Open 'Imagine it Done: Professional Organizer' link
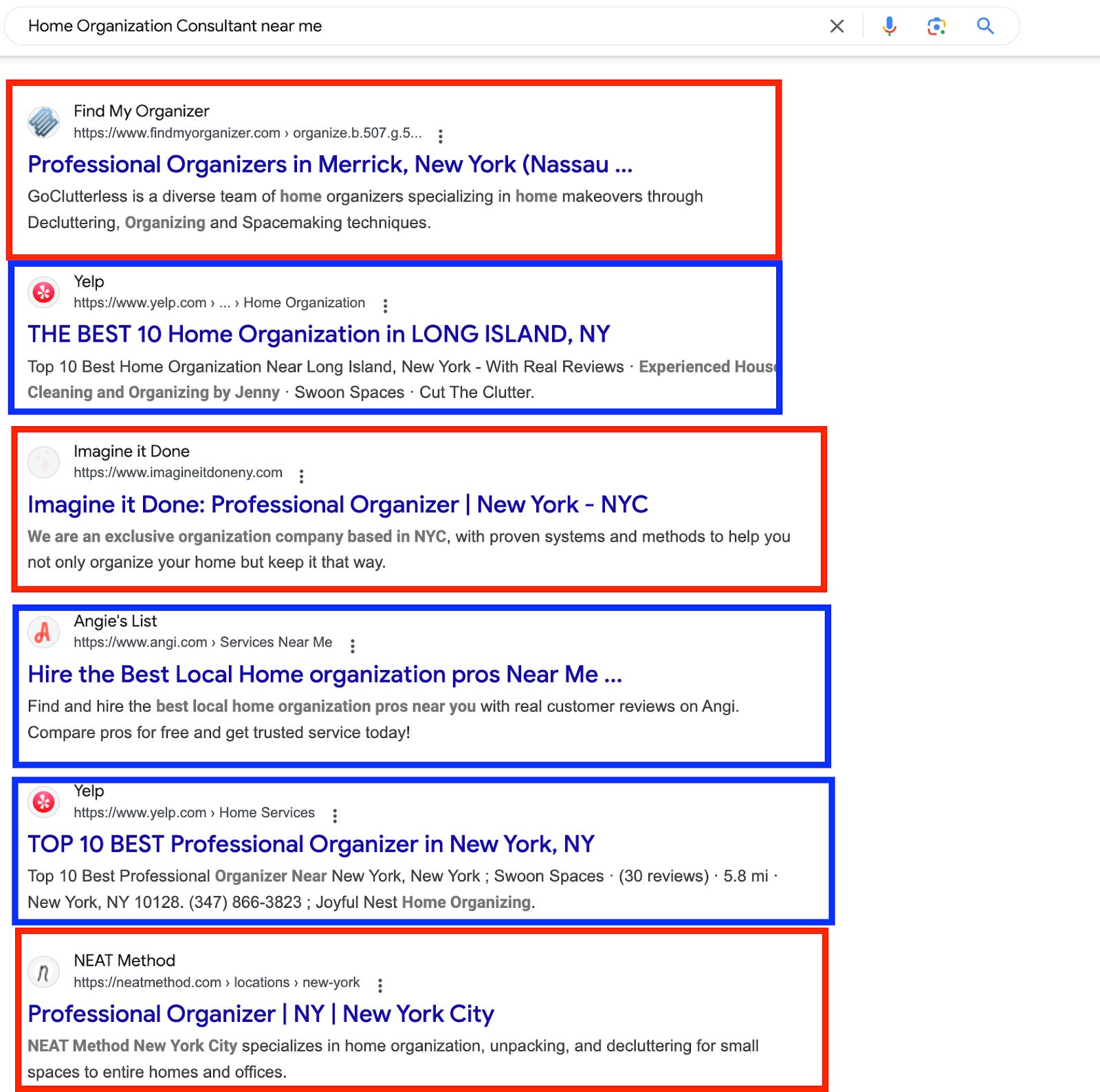Image resolution: width=1100 pixels, height=1092 pixels. pos(338,505)
